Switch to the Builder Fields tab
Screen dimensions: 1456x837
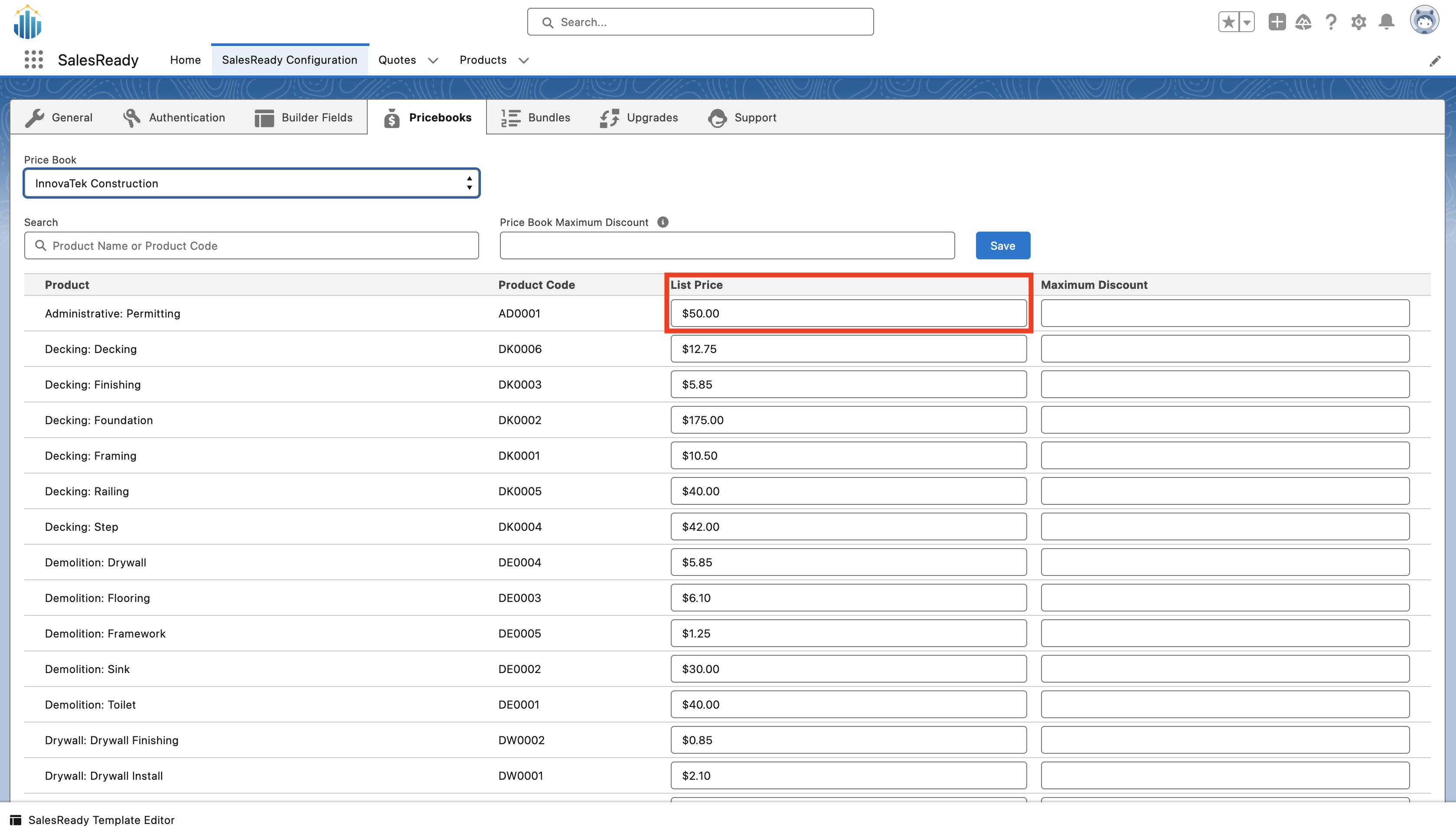pyautogui.click(x=304, y=117)
